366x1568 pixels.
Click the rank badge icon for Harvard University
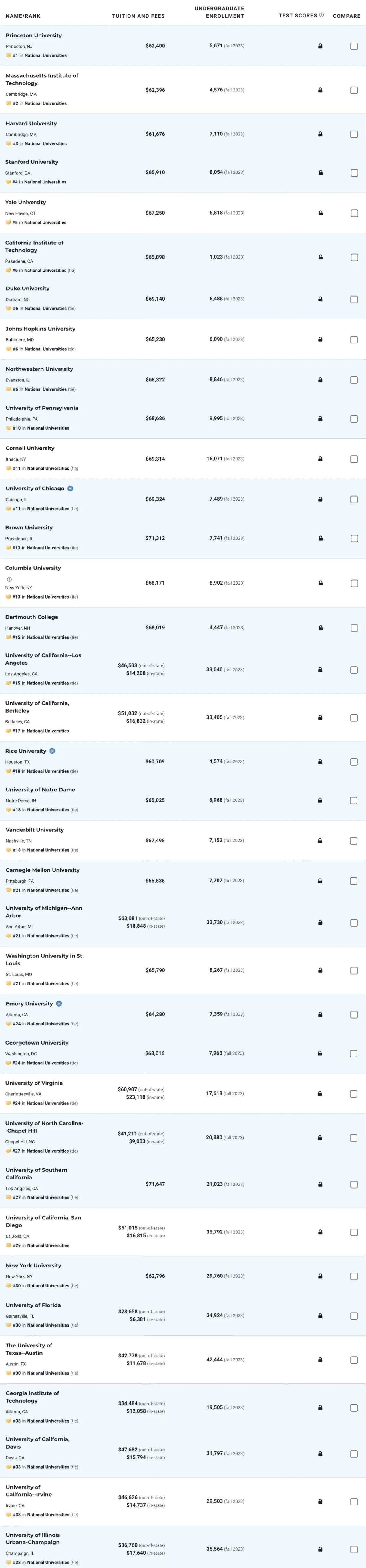click(x=9, y=144)
